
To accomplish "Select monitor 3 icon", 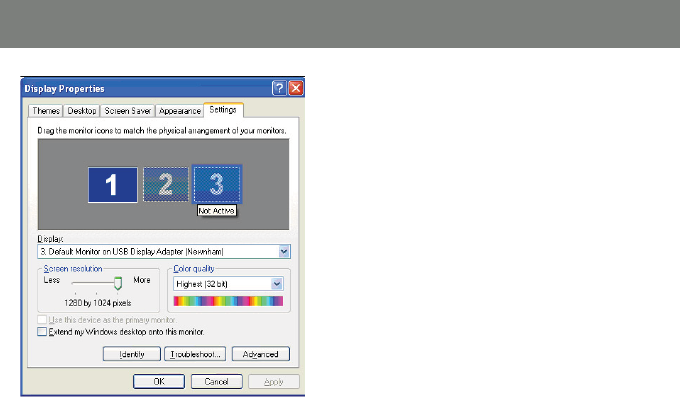I will [x=217, y=184].
